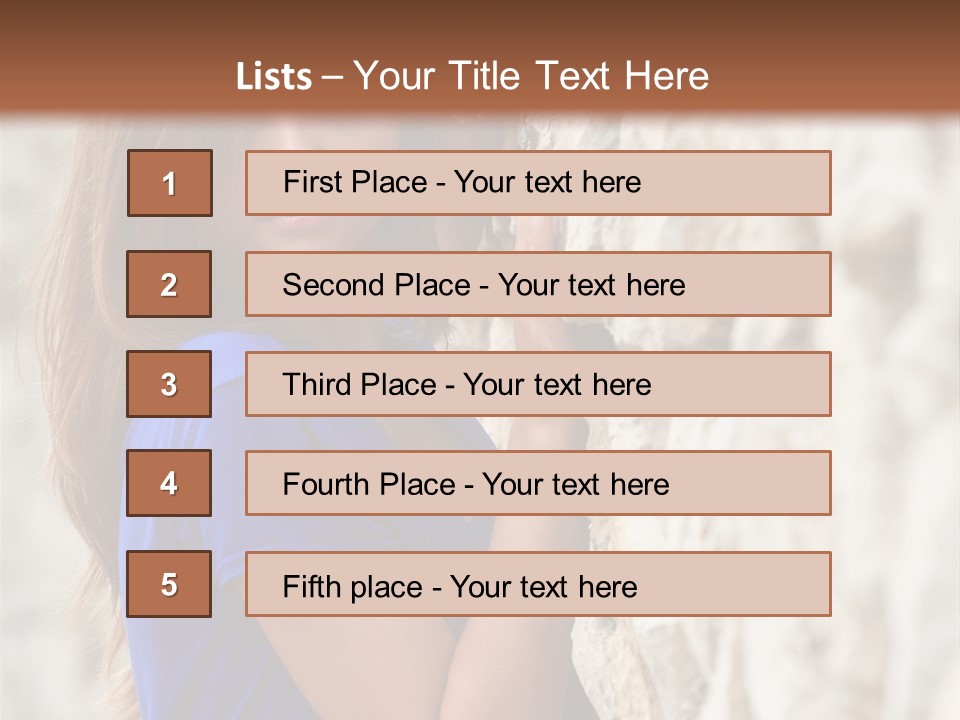This screenshot has width=960, height=720.
Task: Select the Third Place text bar
Action: [x=538, y=384]
